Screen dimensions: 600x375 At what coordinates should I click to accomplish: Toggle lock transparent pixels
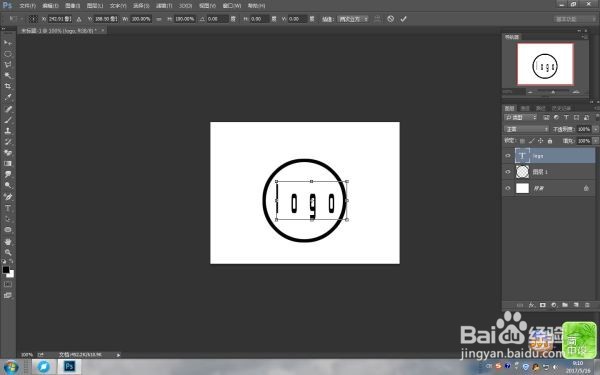point(522,141)
